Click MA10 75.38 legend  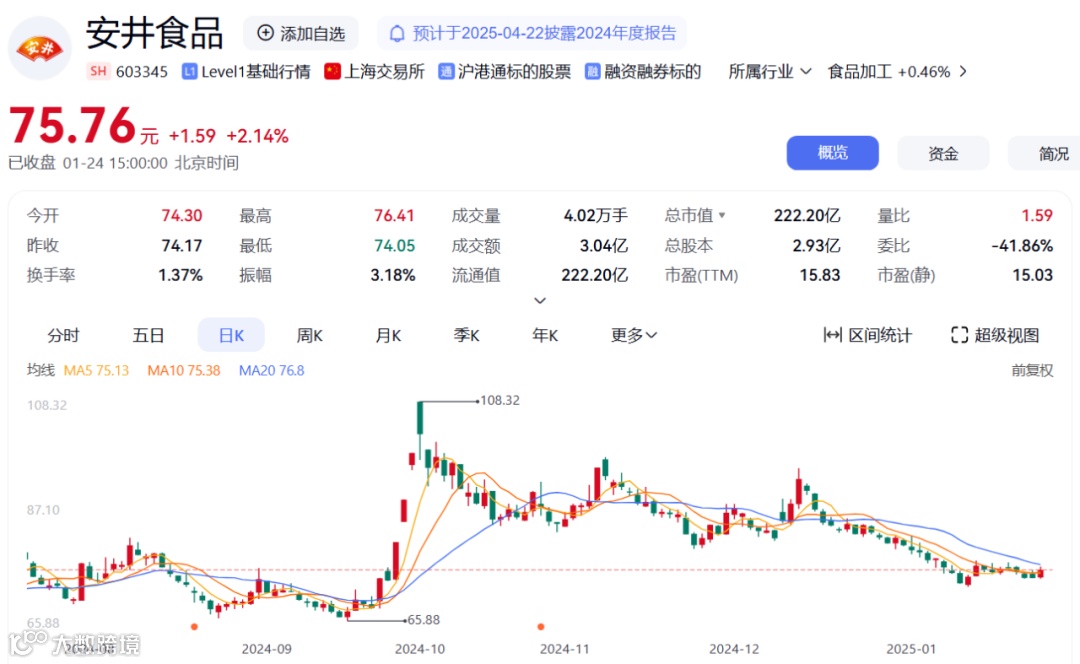(184, 371)
